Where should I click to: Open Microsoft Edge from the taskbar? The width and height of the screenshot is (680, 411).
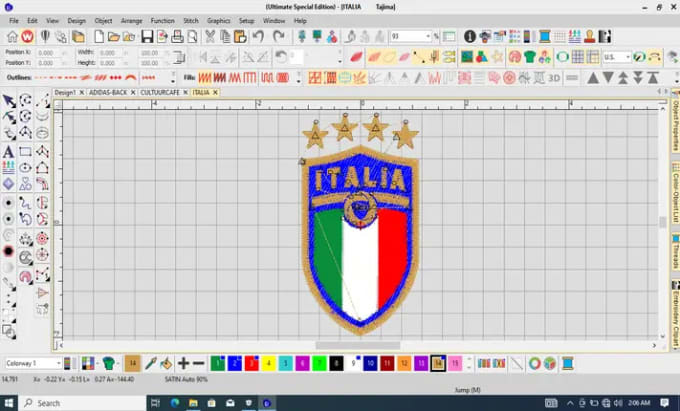[x=175, y=403]
